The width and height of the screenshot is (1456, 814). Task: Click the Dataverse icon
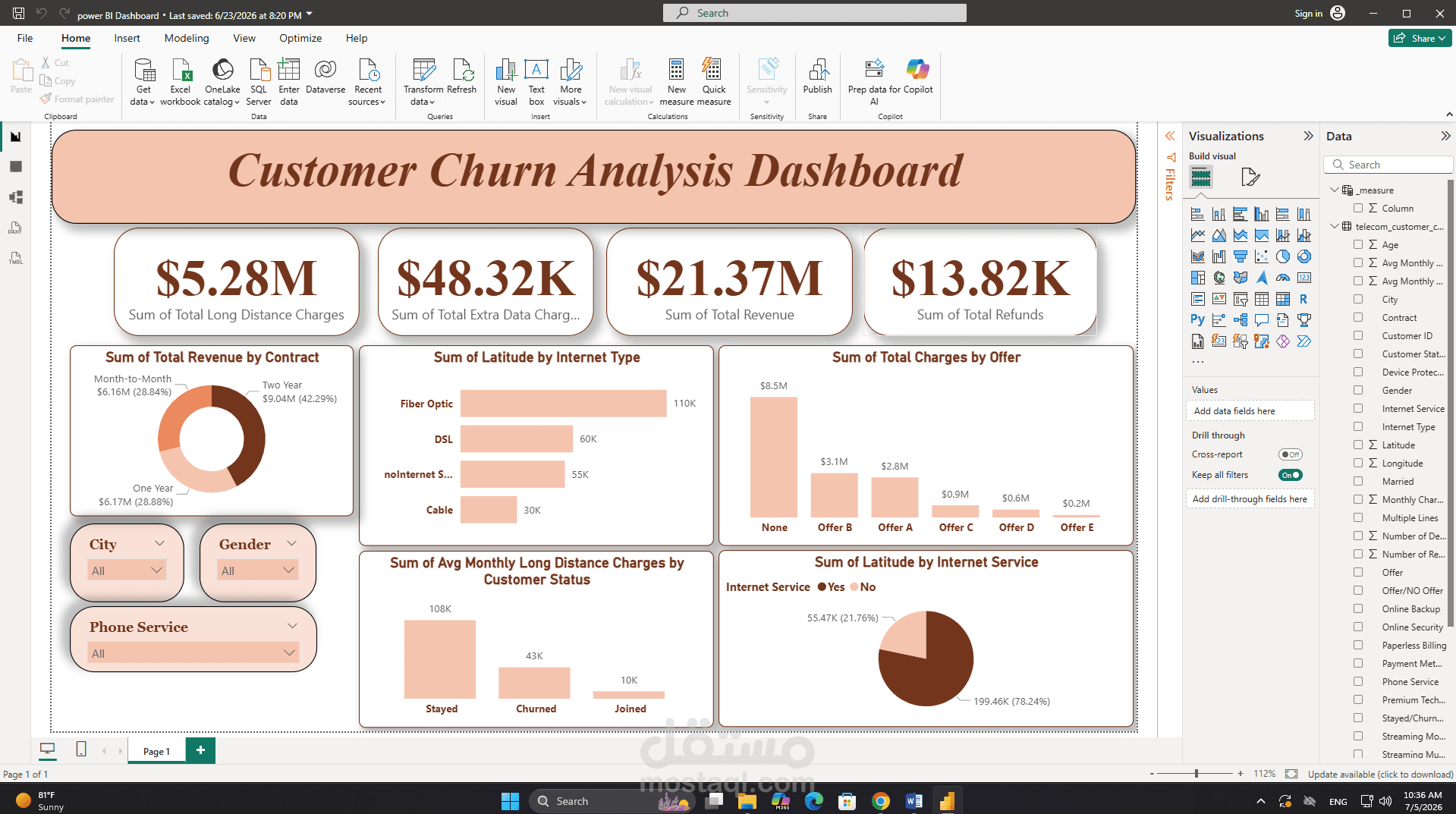325,76
